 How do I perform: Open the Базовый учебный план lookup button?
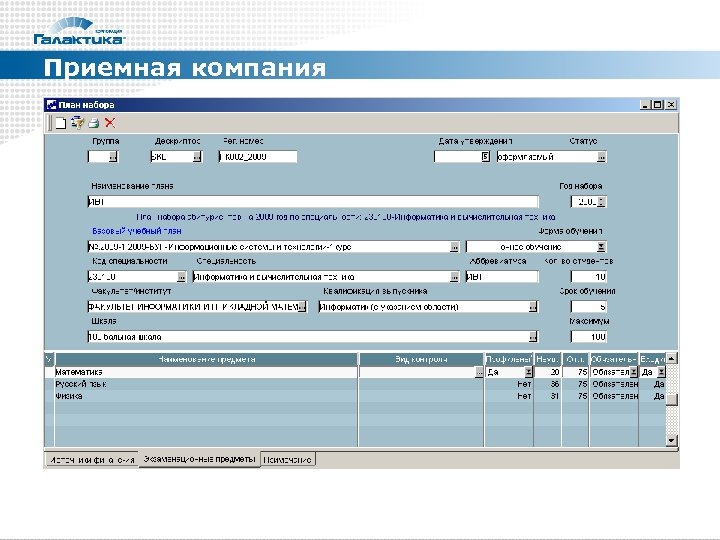[x=454, y=247]
